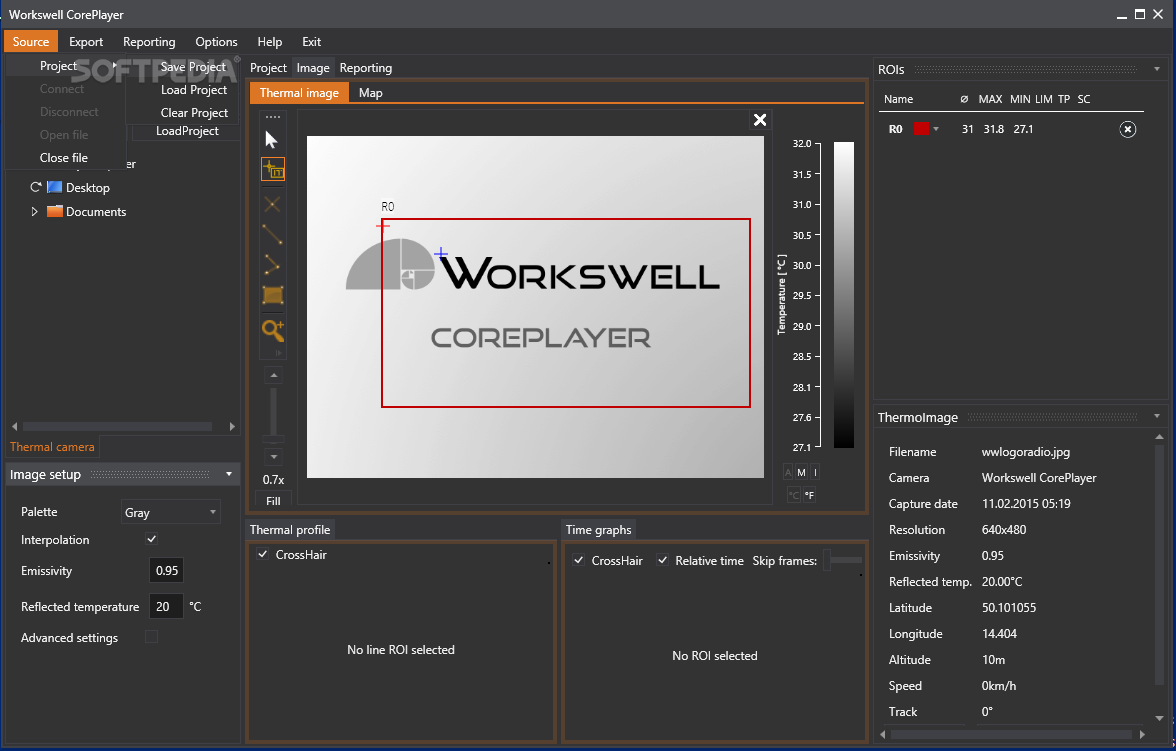Click zoom up arrow button

[x=274, y=375]
